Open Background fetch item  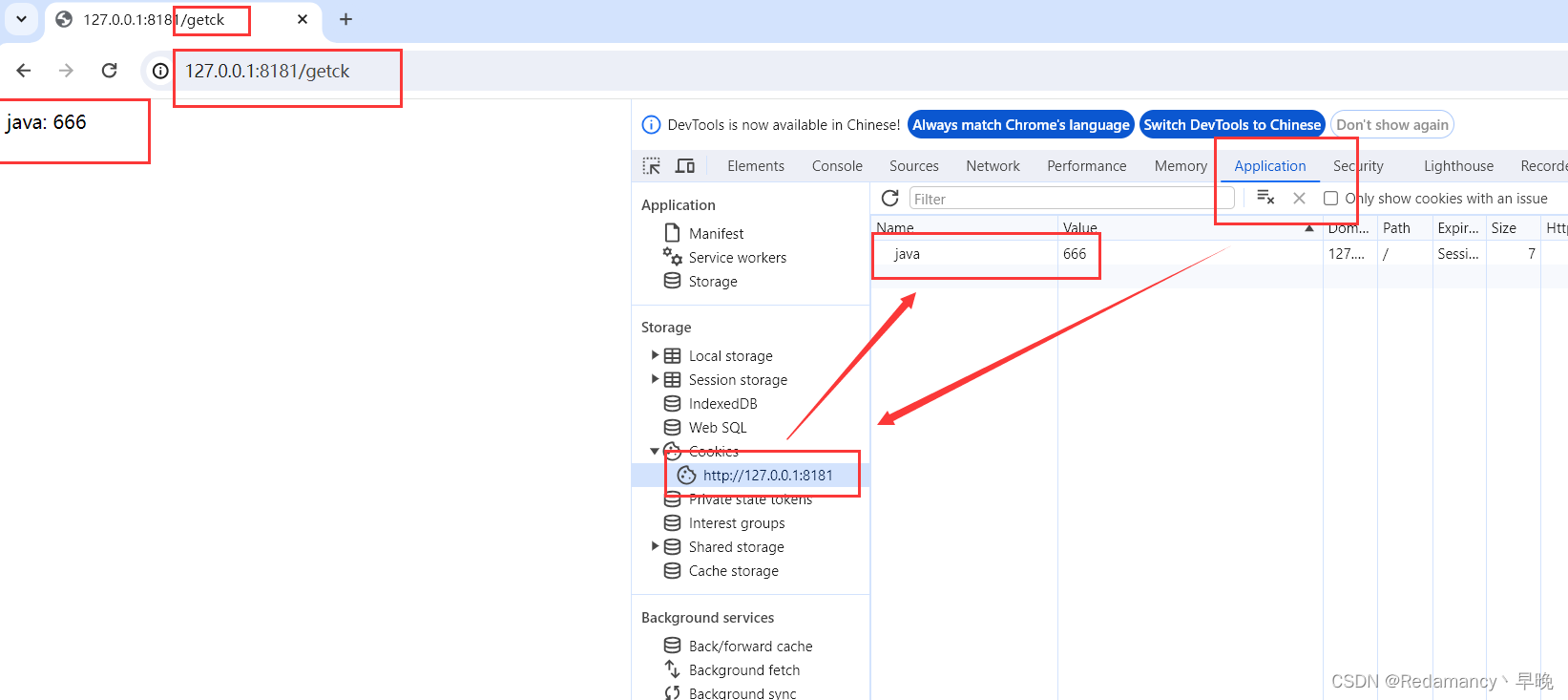(x=744, y=670)
